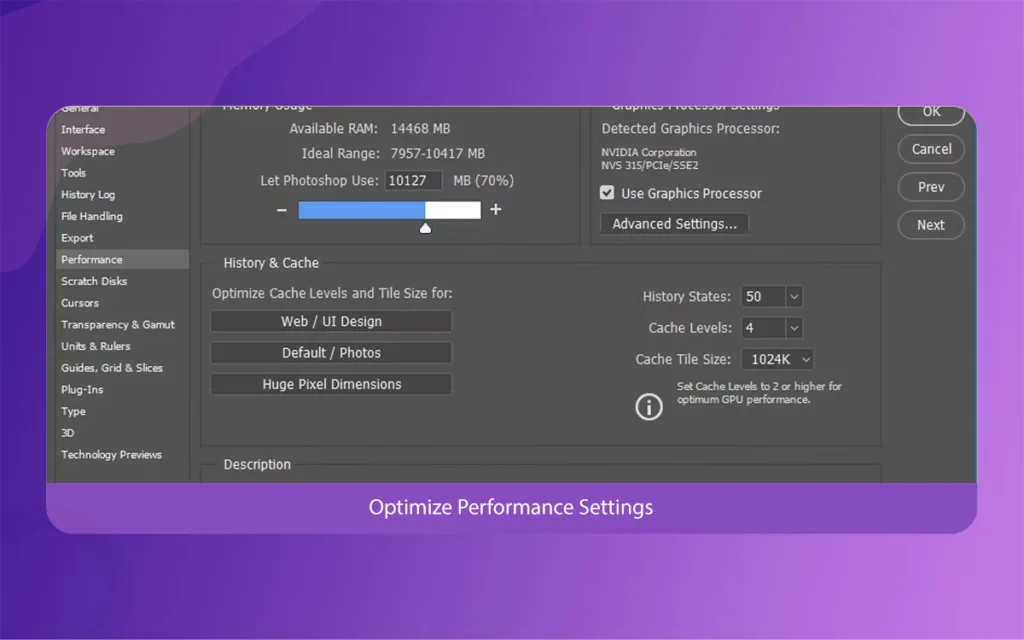
Task: Apply the Default / Photos cache preset
Action: [331, 353]
